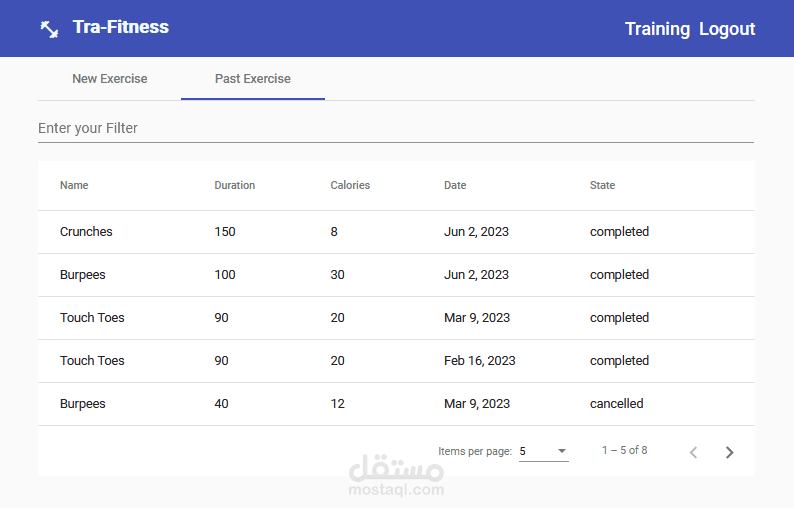Click the Tra-Fitness title
This screenshot has width=794, height=508.
[121, 27]
